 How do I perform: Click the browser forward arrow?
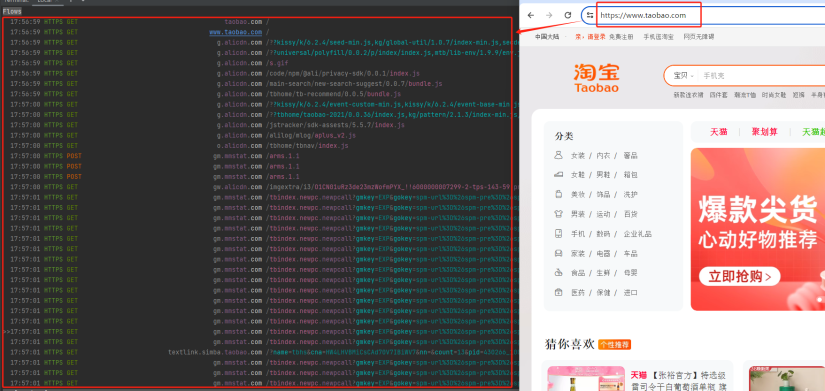(549, 15)
